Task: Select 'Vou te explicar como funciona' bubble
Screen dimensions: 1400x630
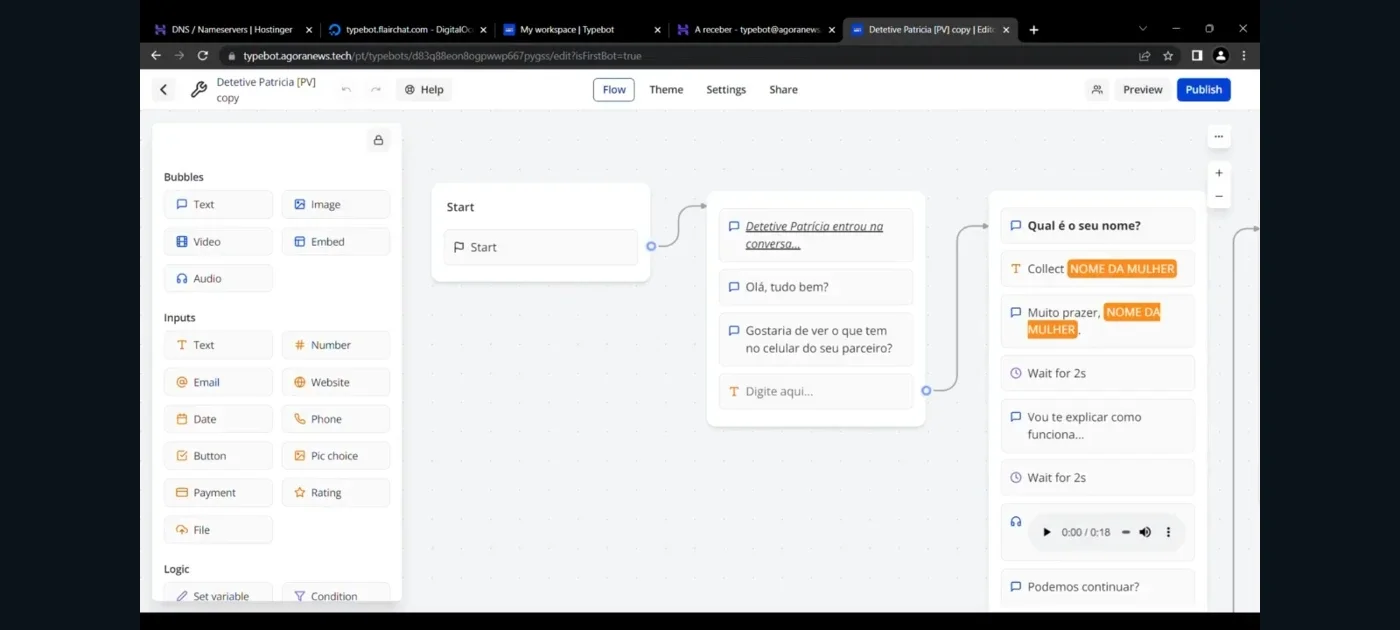Action: (x=1098, y=426)
